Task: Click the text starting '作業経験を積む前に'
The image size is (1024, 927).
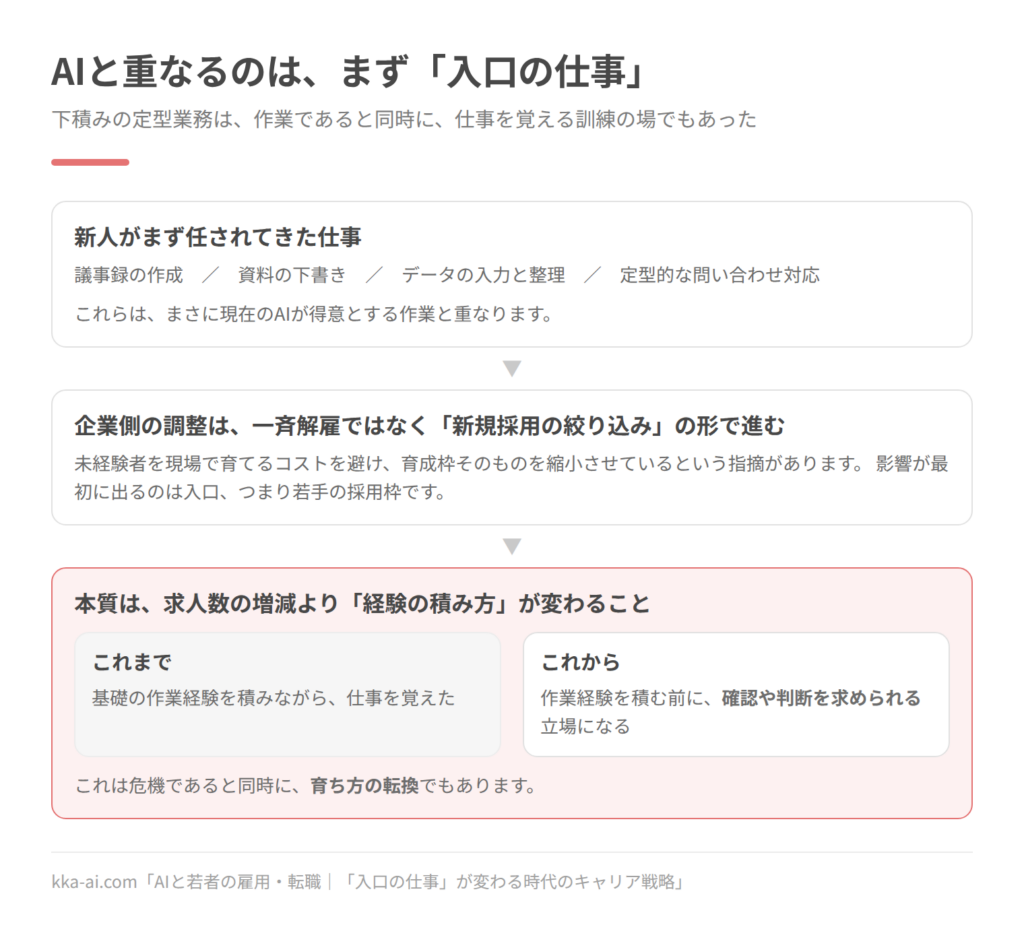Action: click(731, 712)
